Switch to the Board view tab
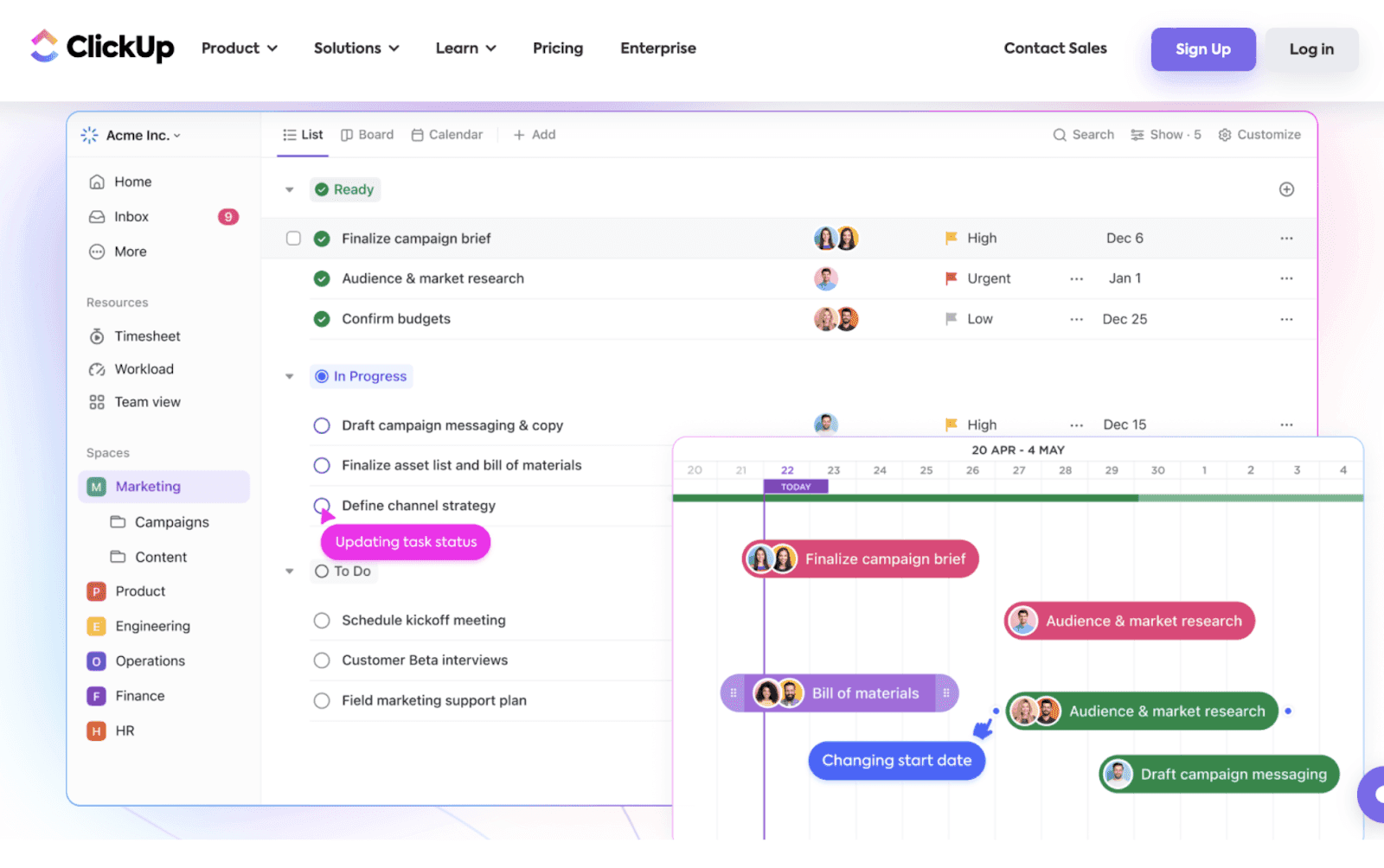Screen dimensions: 1384x868 [368, 135]
